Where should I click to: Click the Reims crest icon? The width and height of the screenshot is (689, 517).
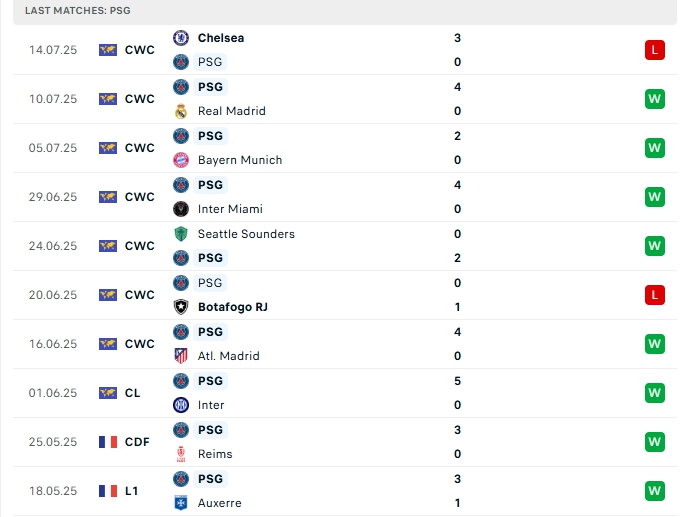[x=181, y=454]
